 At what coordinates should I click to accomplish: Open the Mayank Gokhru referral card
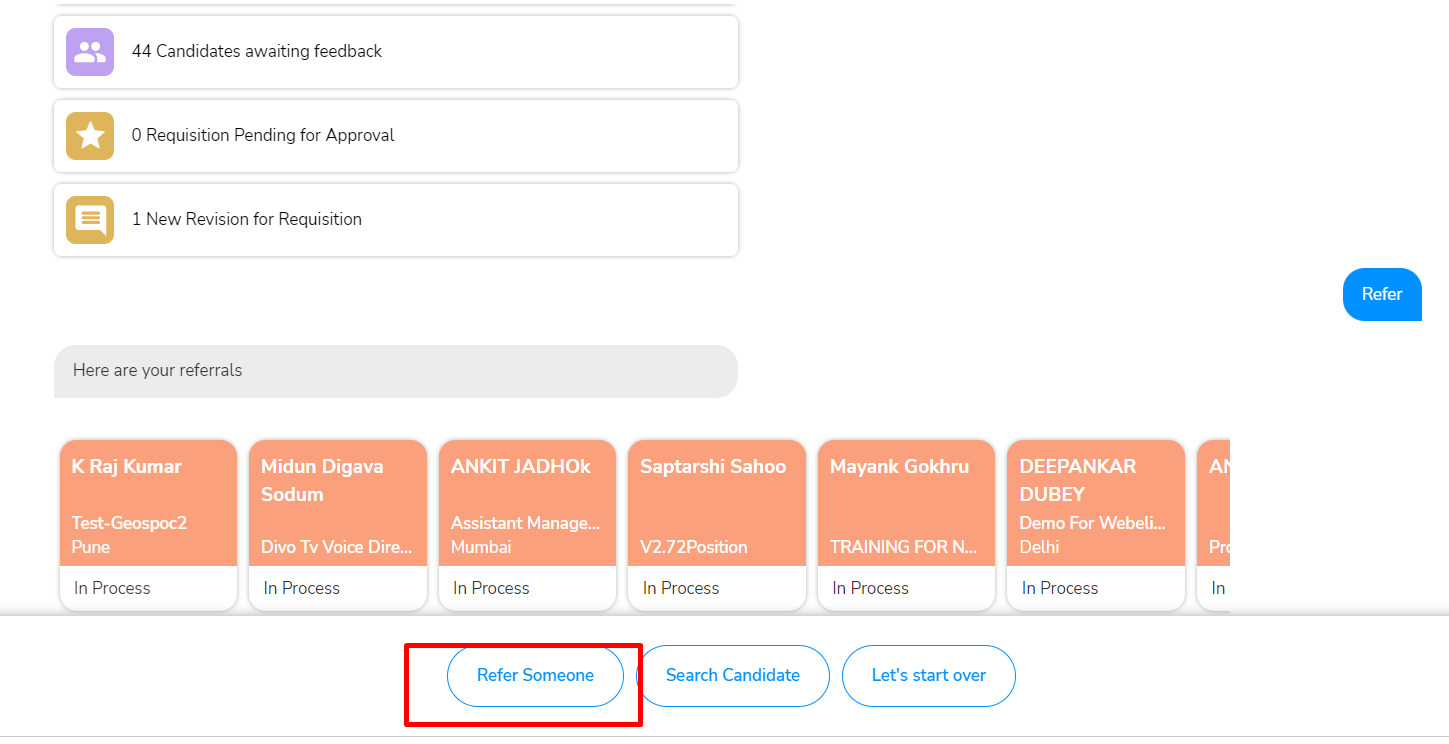(x=907, y=525)
